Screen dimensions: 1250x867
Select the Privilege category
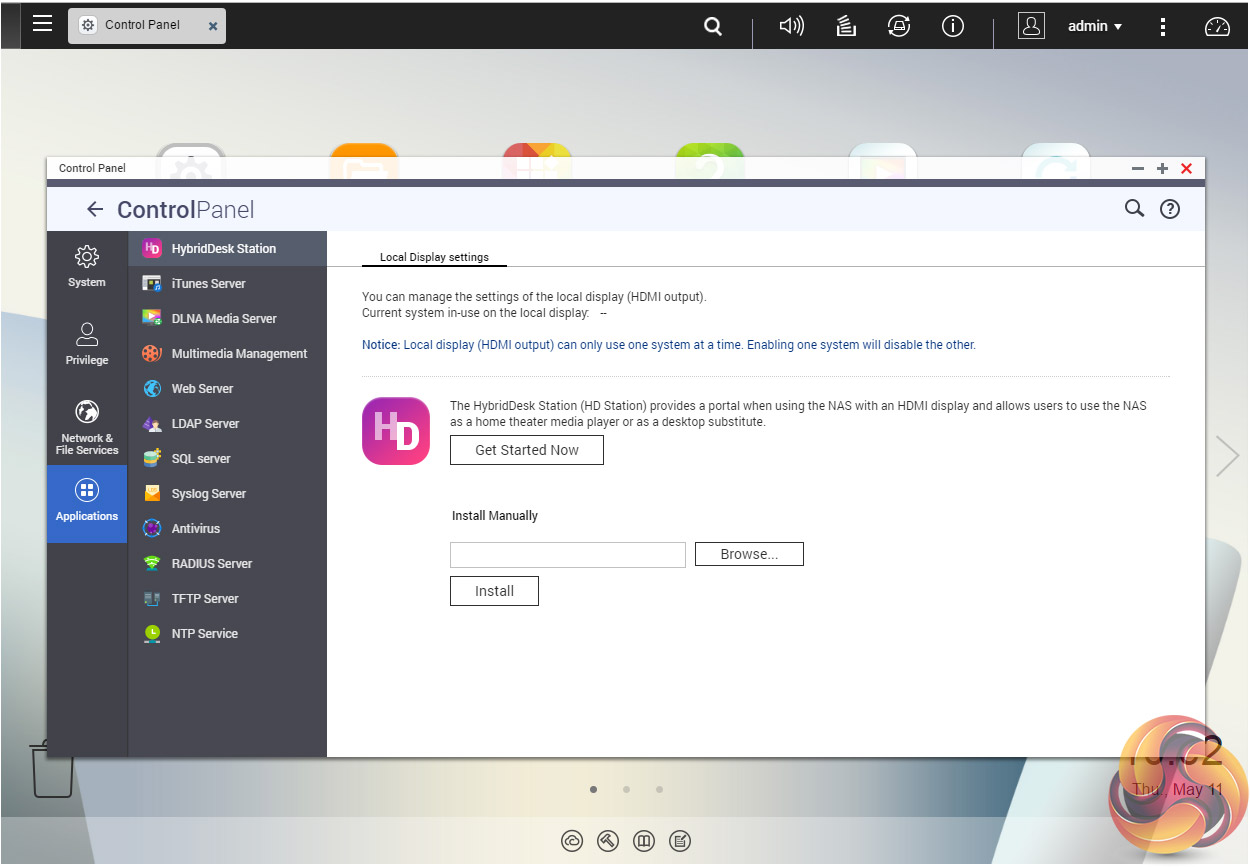pos(87,343)
